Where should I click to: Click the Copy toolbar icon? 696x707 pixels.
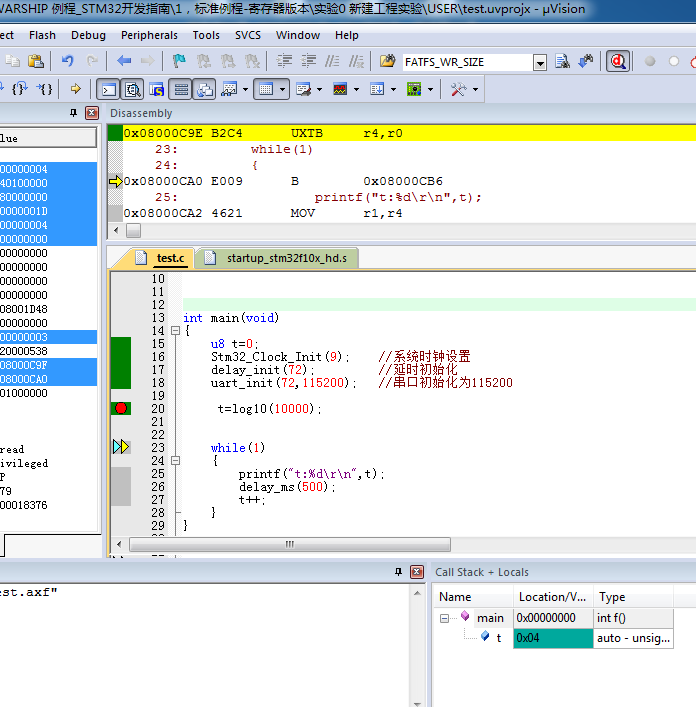(x=12, y=61)
